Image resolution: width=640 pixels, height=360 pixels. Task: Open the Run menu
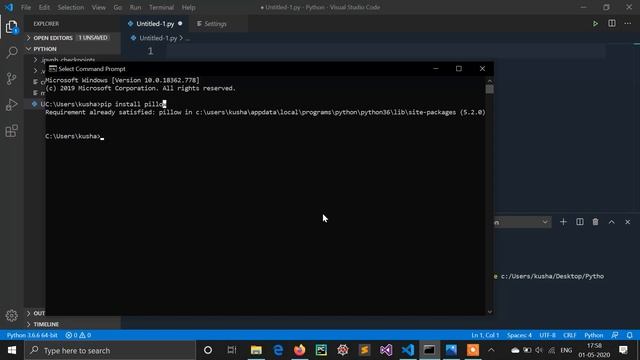(x=136, y=7)
